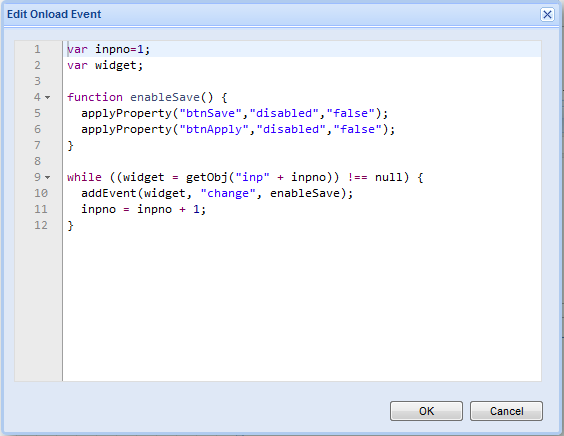Select line number 2 in gutter
This screenshot has width=564, height=436.
37,65
